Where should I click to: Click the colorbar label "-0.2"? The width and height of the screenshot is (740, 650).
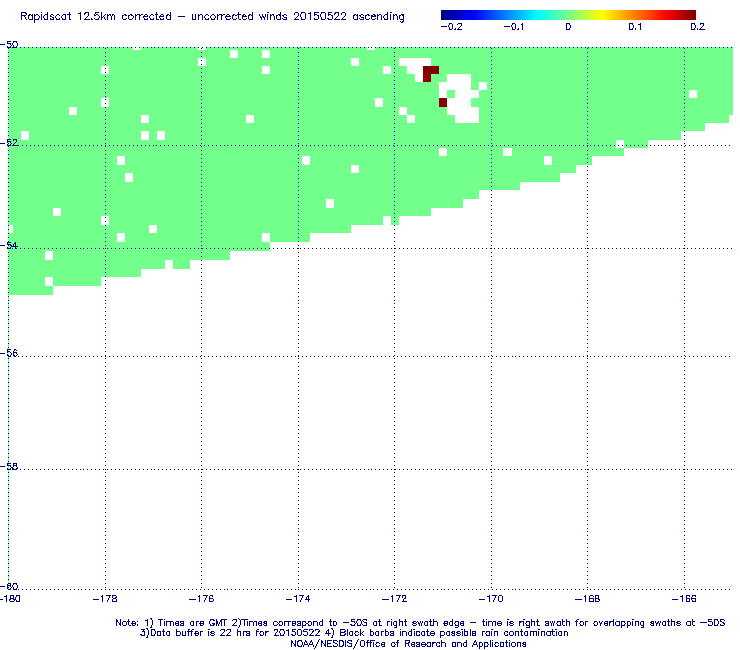451,27
